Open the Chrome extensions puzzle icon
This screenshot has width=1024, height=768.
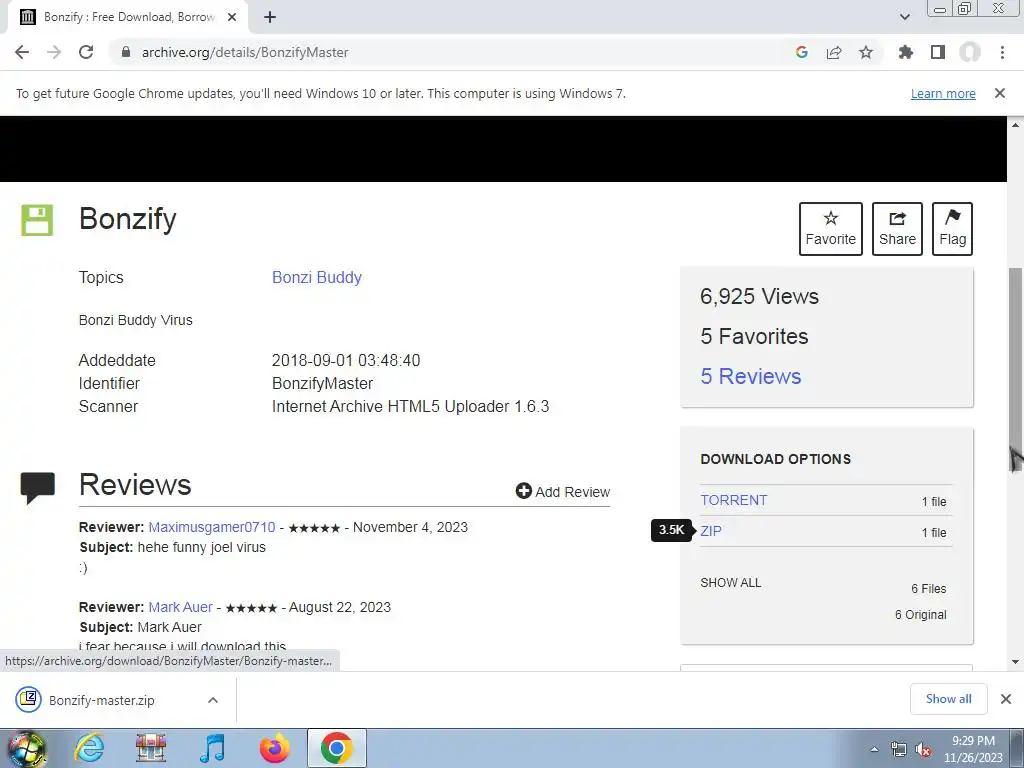[x=906, y=52]
